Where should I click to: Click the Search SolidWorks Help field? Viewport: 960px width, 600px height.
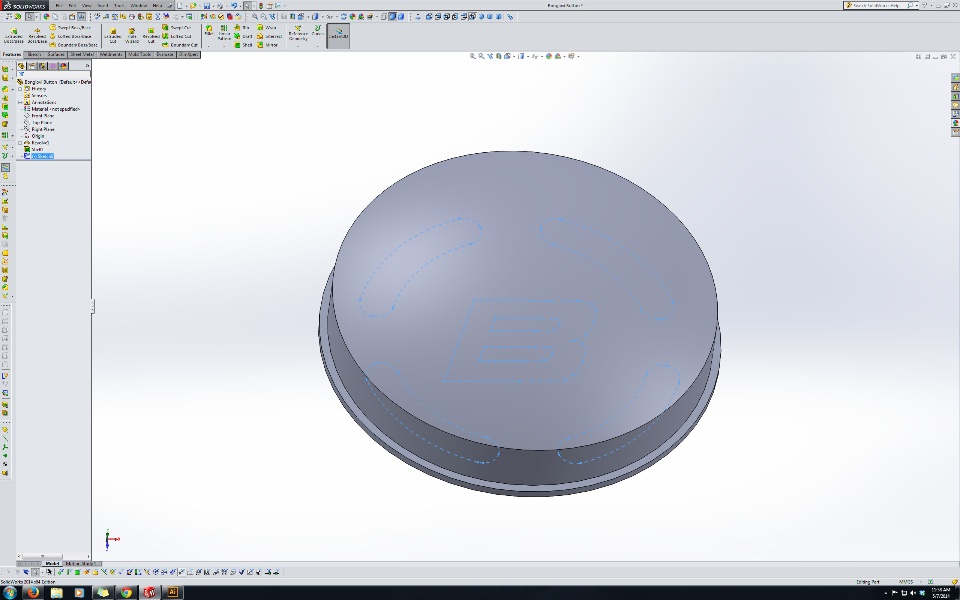[879, 5]
